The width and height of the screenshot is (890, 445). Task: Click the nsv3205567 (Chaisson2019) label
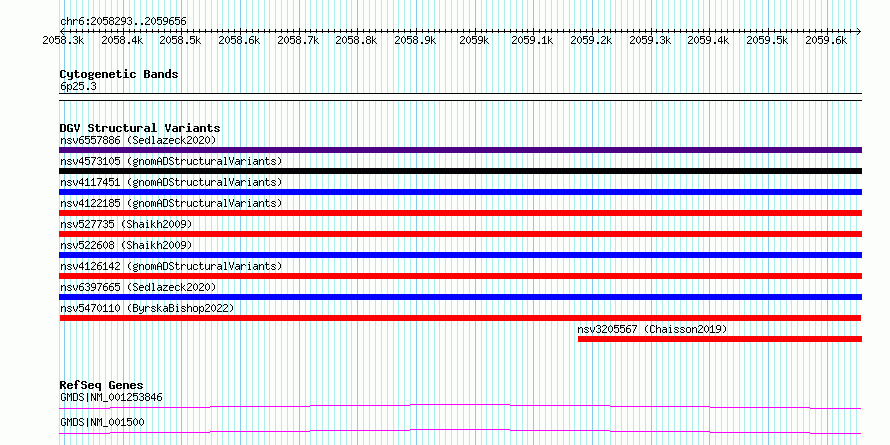click(652, 329)
